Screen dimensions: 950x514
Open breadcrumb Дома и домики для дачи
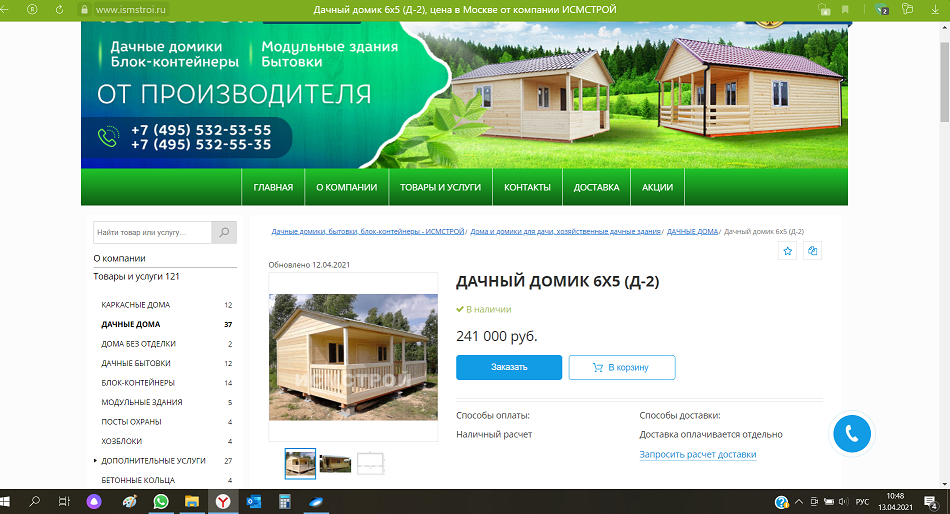click(565, 232)
